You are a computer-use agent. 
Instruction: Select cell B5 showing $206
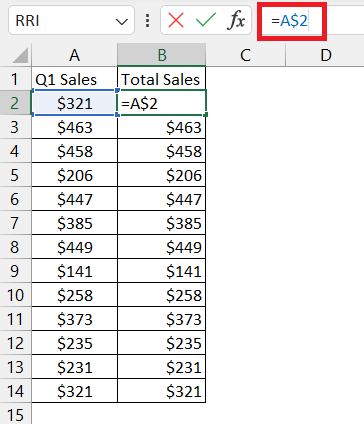click(162, 175)
